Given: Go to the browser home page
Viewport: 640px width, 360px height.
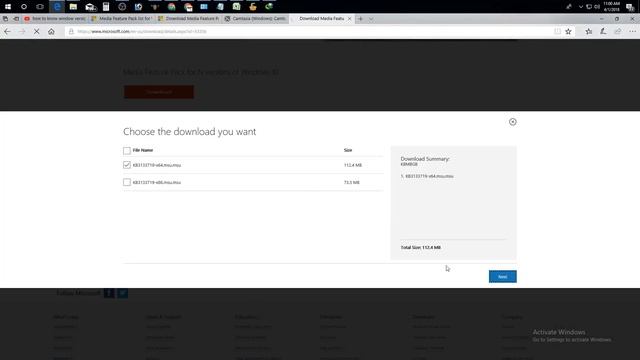Looking at the screenshot, I should (x=51, y=31).
